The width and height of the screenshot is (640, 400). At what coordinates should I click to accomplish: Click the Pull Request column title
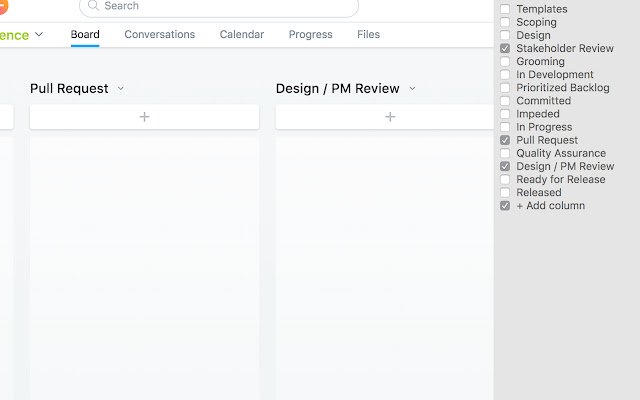point(69,89)
